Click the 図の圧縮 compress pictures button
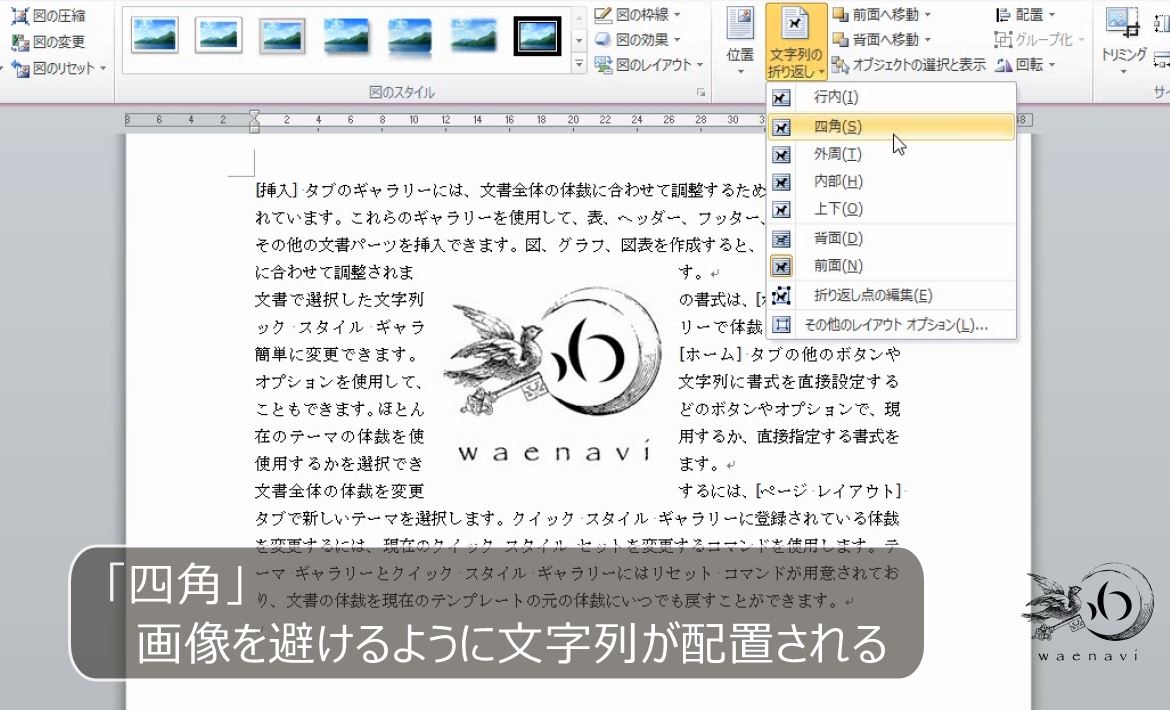This screenshot has width=1170, height=710. tap(49, 15)
